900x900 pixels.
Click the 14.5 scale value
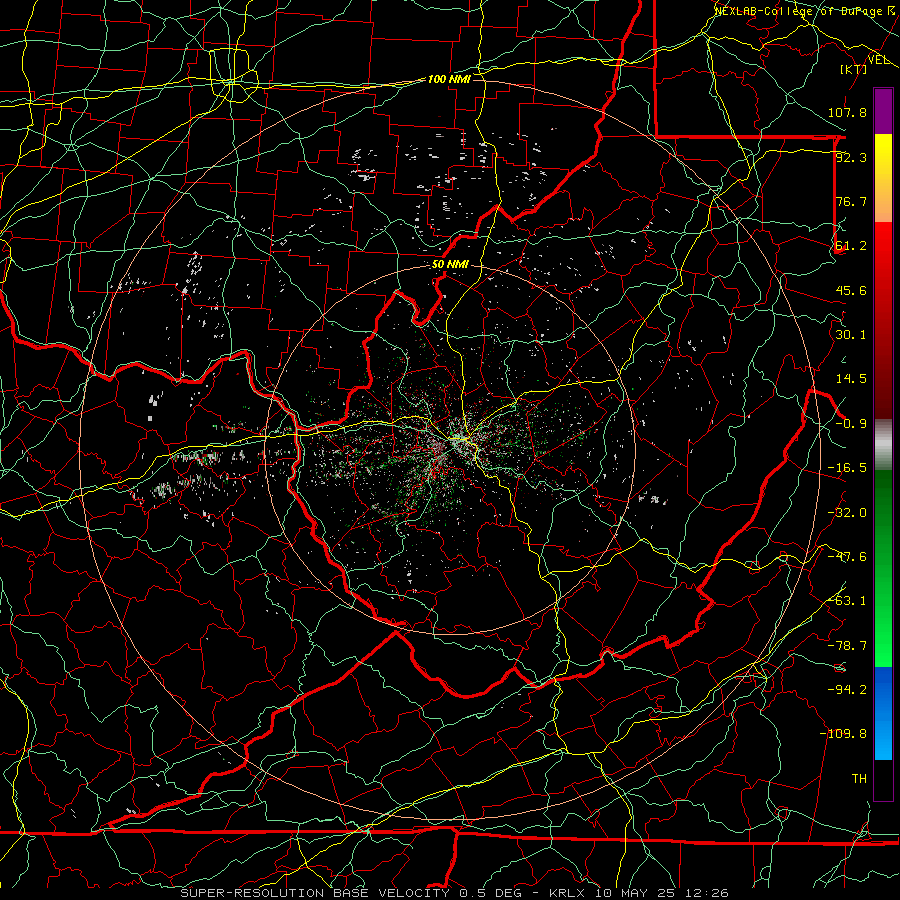coord(851,379)
